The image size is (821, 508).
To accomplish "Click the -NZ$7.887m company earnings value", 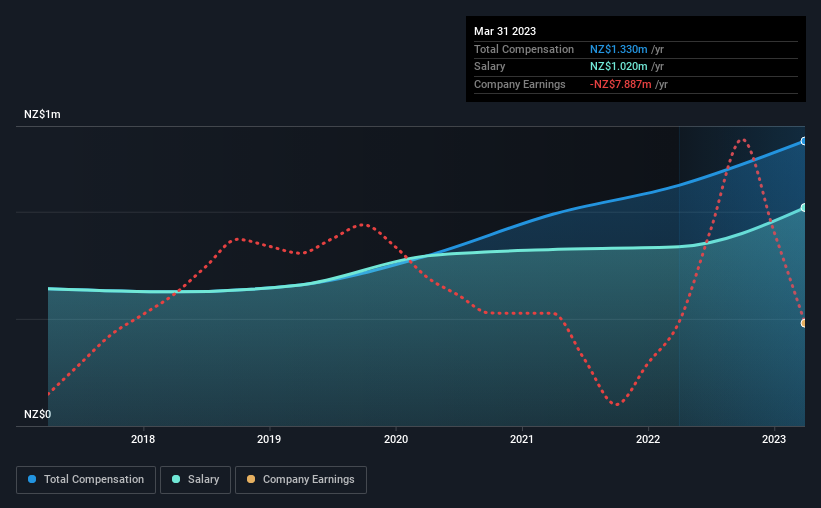I will pyautogui.click(x=620, y=84).
